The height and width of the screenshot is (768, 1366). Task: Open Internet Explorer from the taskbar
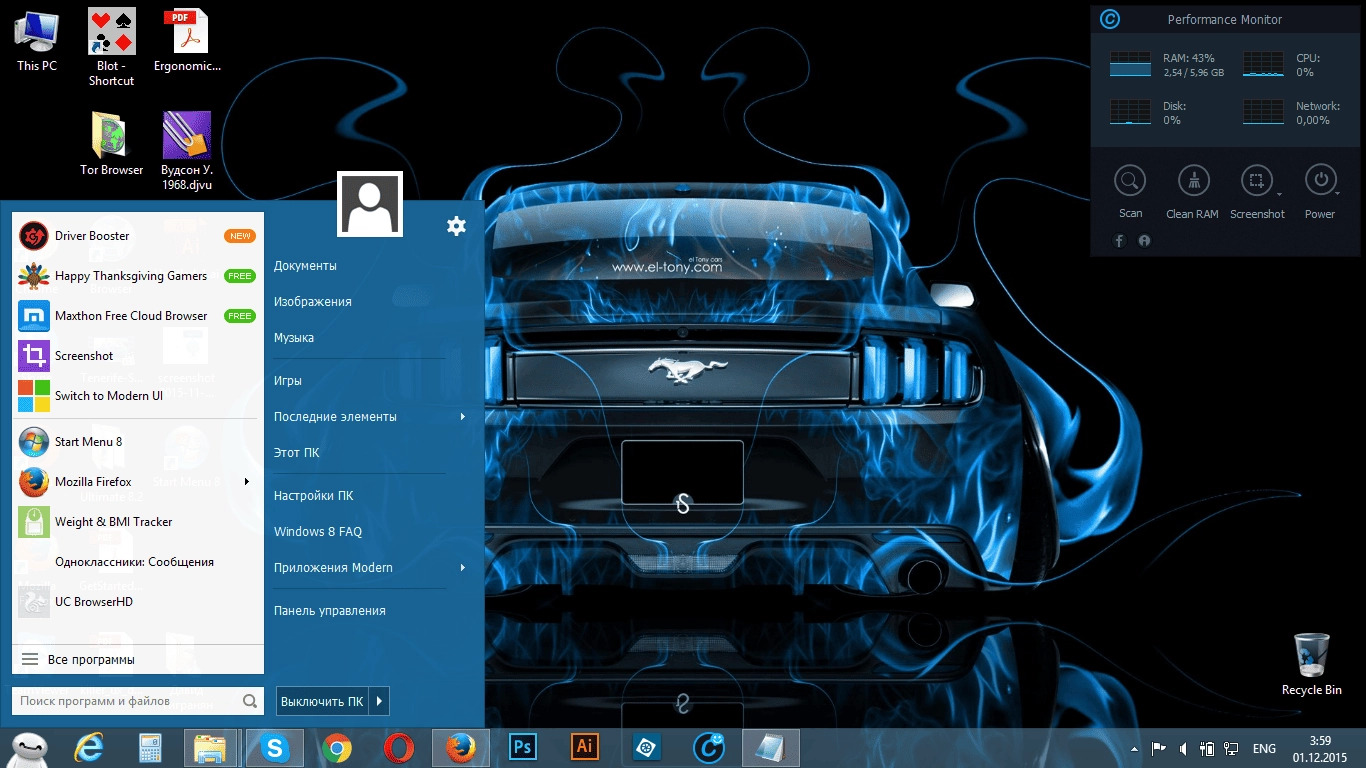pos(89,748)
